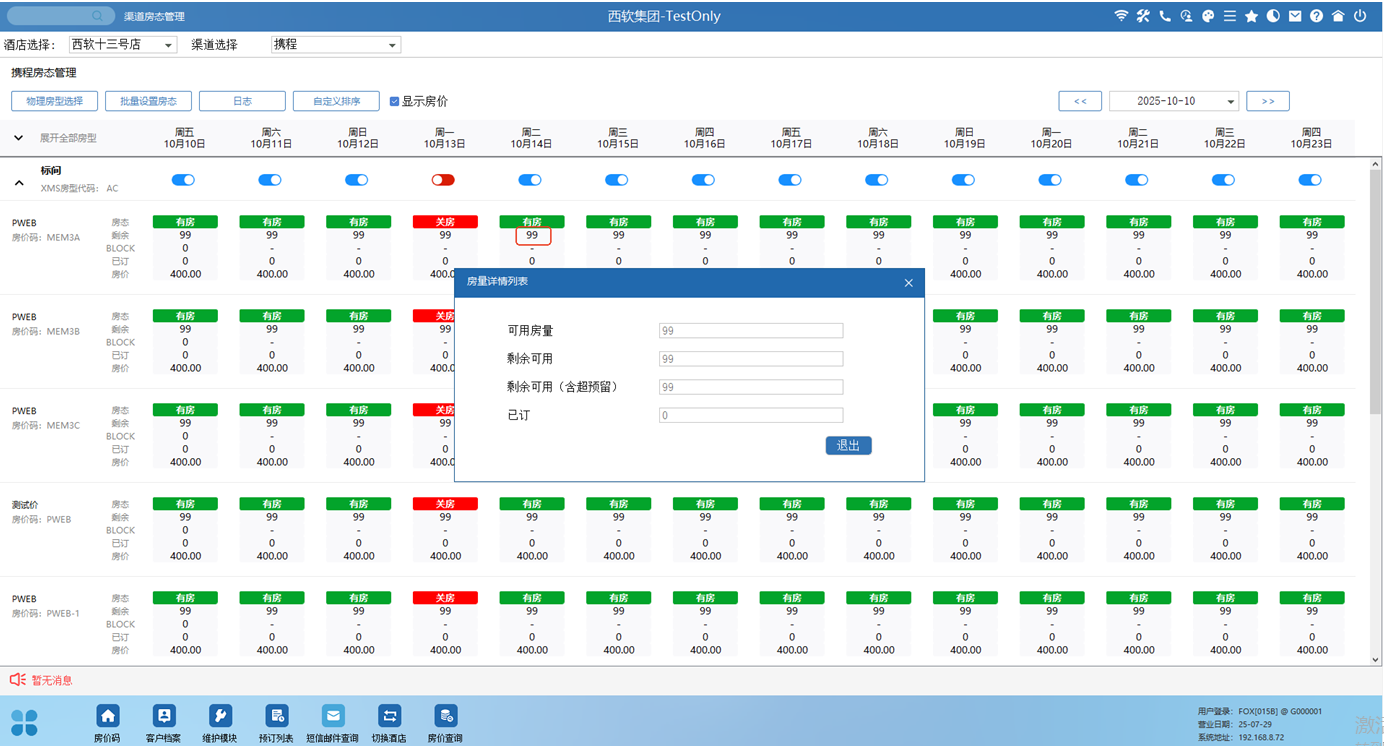The image size is (1384, 746).
Task: Open the 维护模块 wrench icon
Action: click(x=220, y=716)
